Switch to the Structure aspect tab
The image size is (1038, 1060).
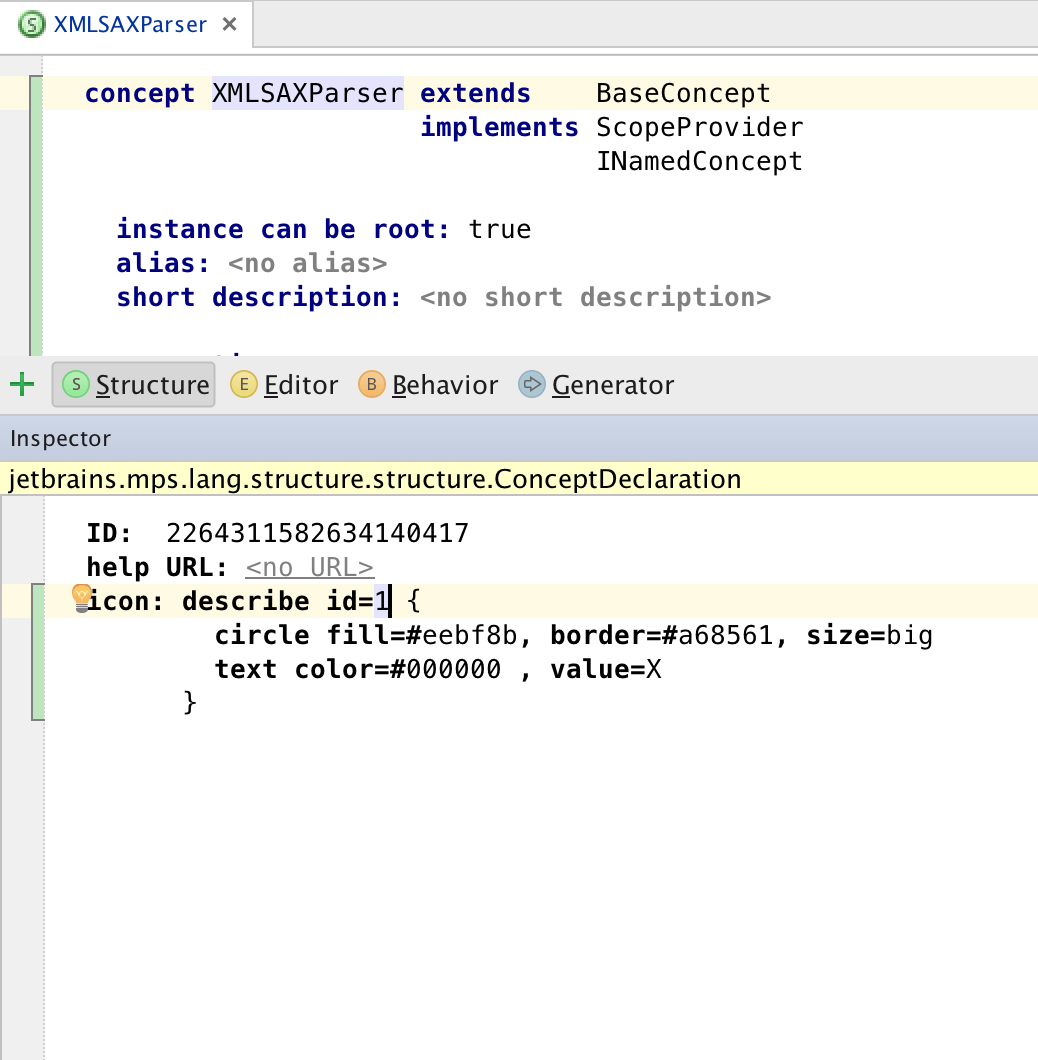tap(134, 385)
